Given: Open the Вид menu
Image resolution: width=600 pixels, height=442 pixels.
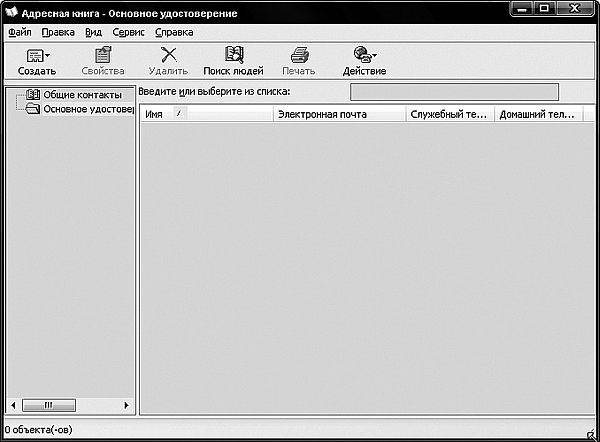Looking at the screenshot, I should tap(94, 32).
